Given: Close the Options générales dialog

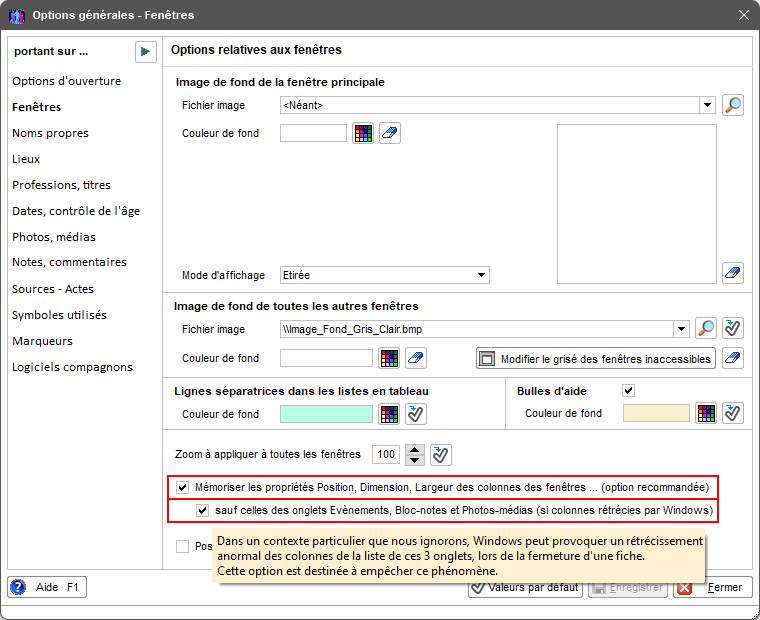Looking at the screenshot, I should point(744,16).
